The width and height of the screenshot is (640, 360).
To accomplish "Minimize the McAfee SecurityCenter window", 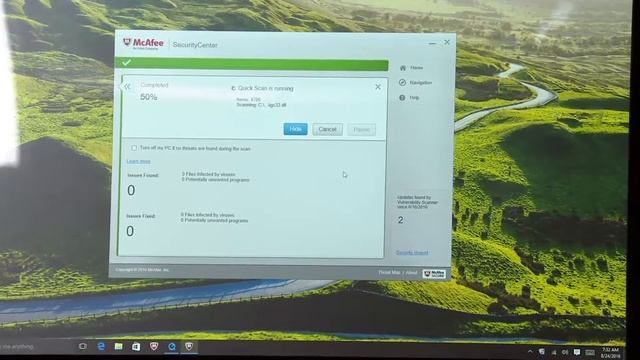I will pos(432,43).
